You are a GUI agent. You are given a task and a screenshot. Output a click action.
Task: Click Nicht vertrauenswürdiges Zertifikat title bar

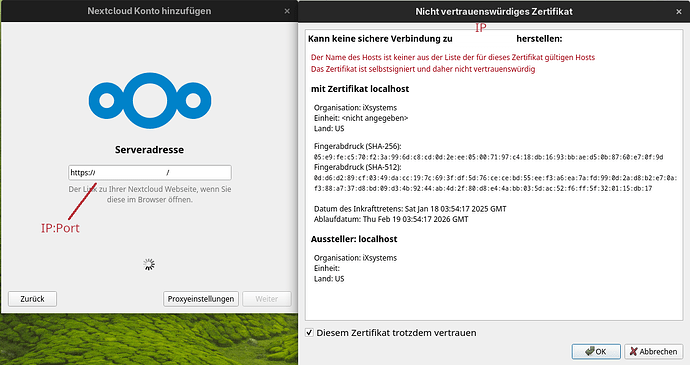(494, 11)
